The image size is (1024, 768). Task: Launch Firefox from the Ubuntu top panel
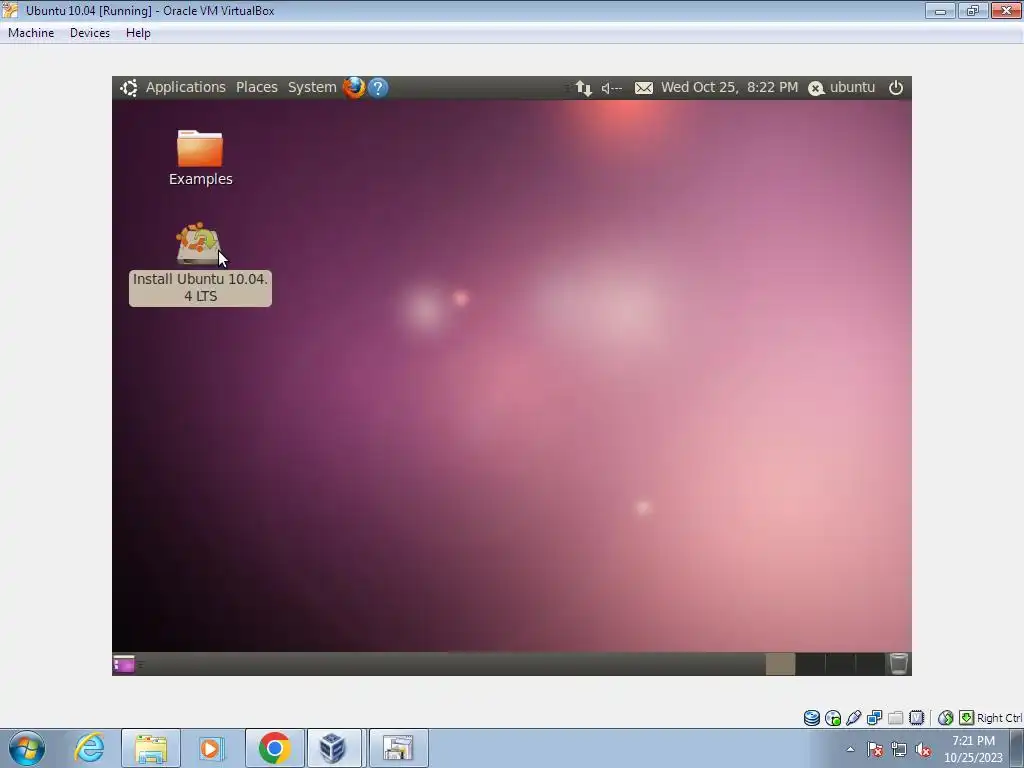coord(353,88)
